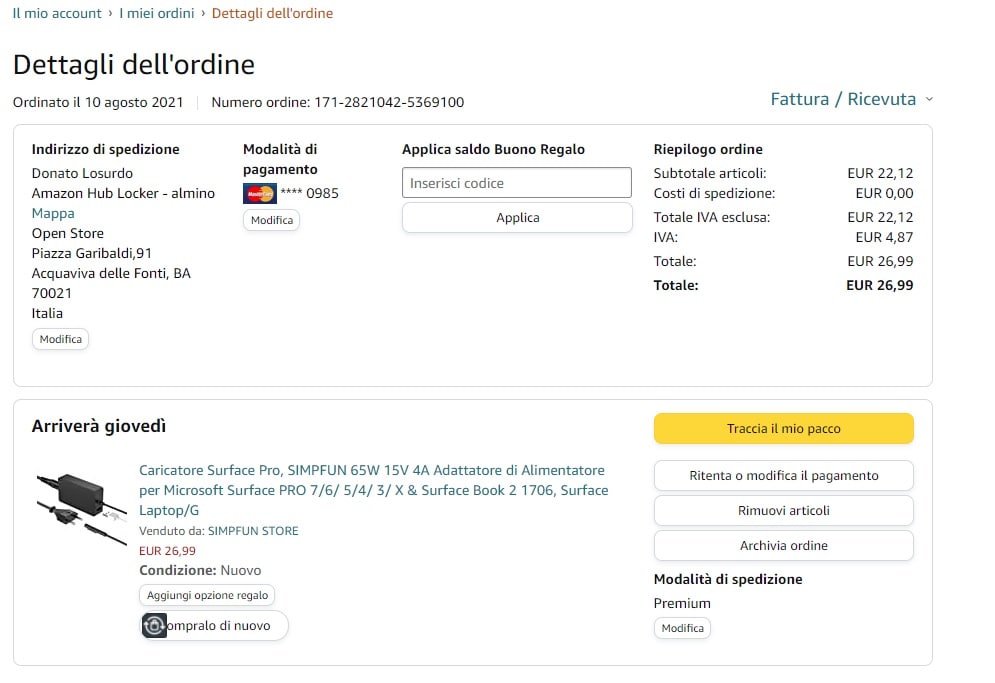Modify the shipping address
Screen dimensions: 995x683
60,339
